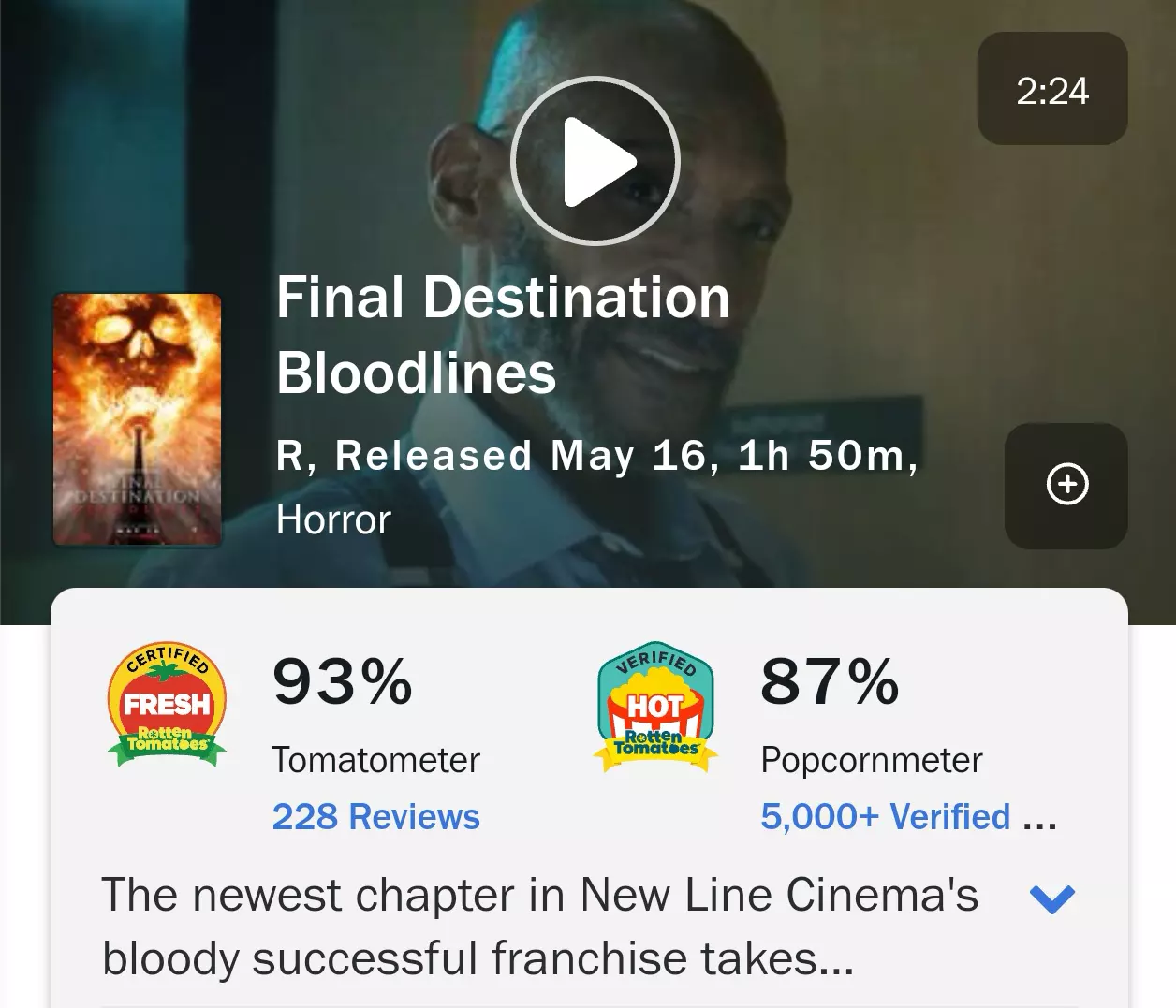The width and height of the screenshot is (1176, 1008).
Task: Click the 2:24 trailer duration badge
Action: (1051, 90)
